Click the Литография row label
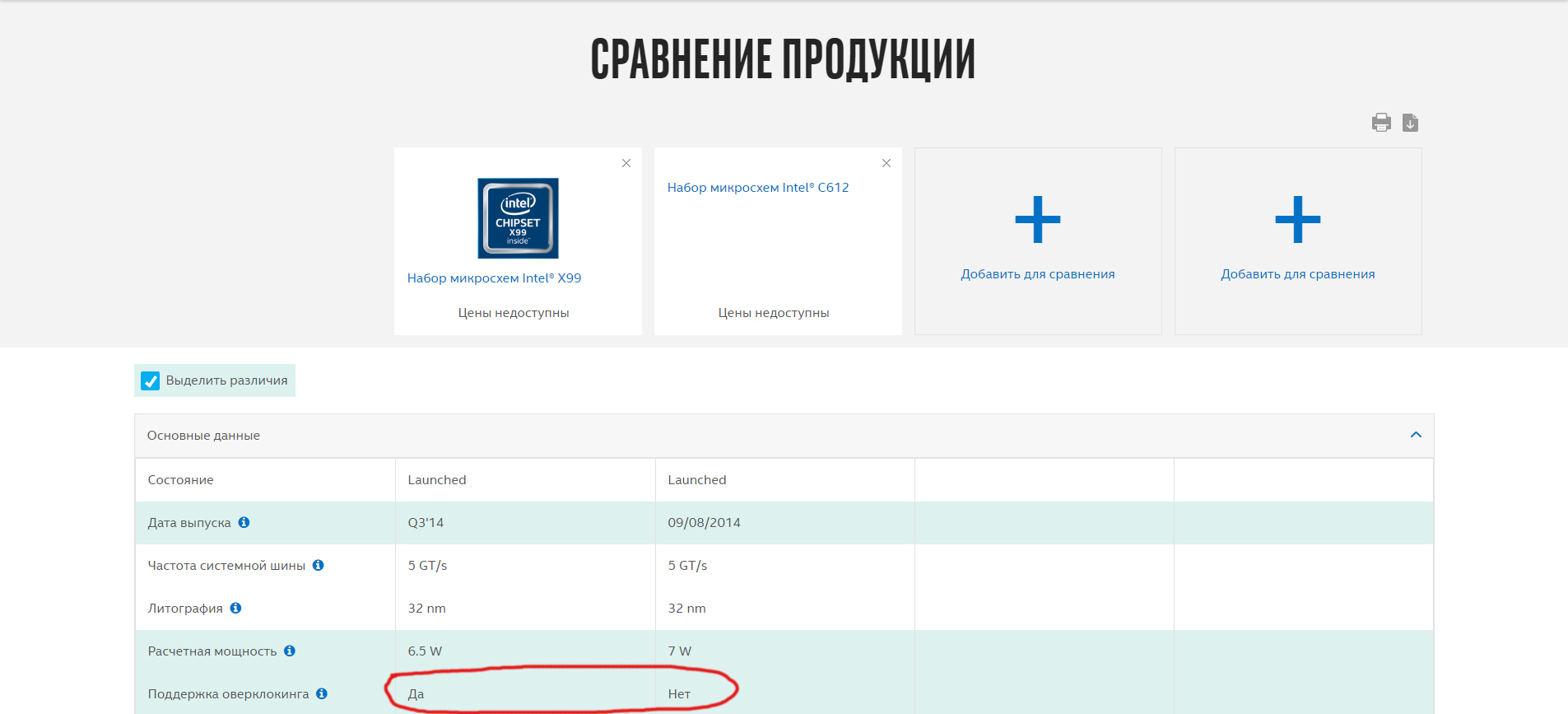Image resolution: width=1568 pixels, height=714 pixels. tap(185, 609)
